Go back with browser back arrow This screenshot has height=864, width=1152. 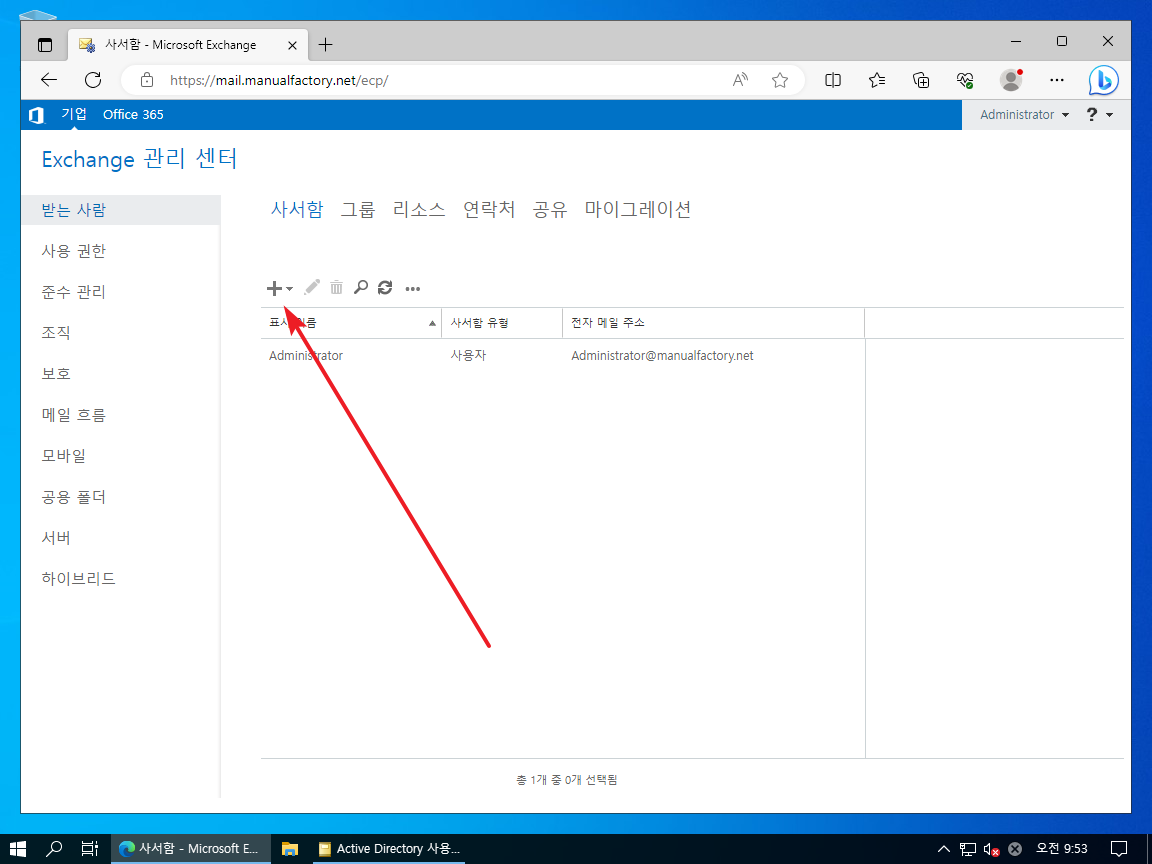point(49,80)
